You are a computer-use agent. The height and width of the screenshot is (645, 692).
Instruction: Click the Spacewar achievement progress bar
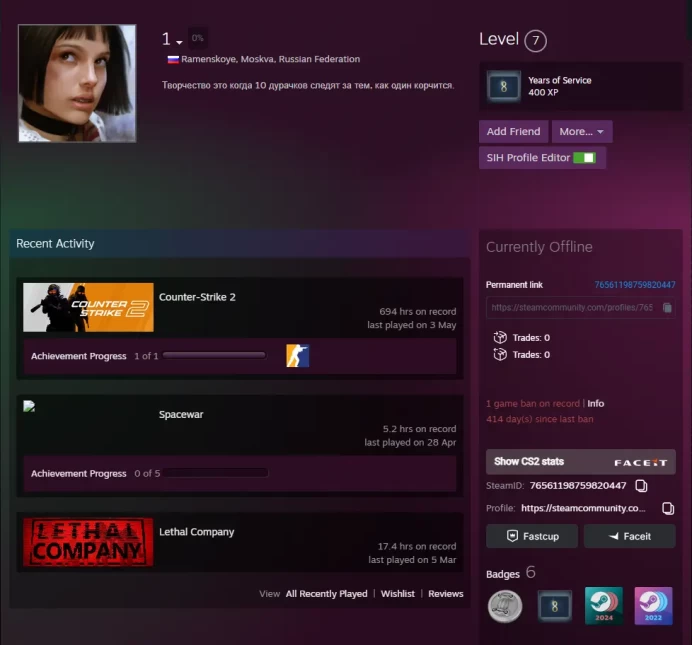coord(215,473)
